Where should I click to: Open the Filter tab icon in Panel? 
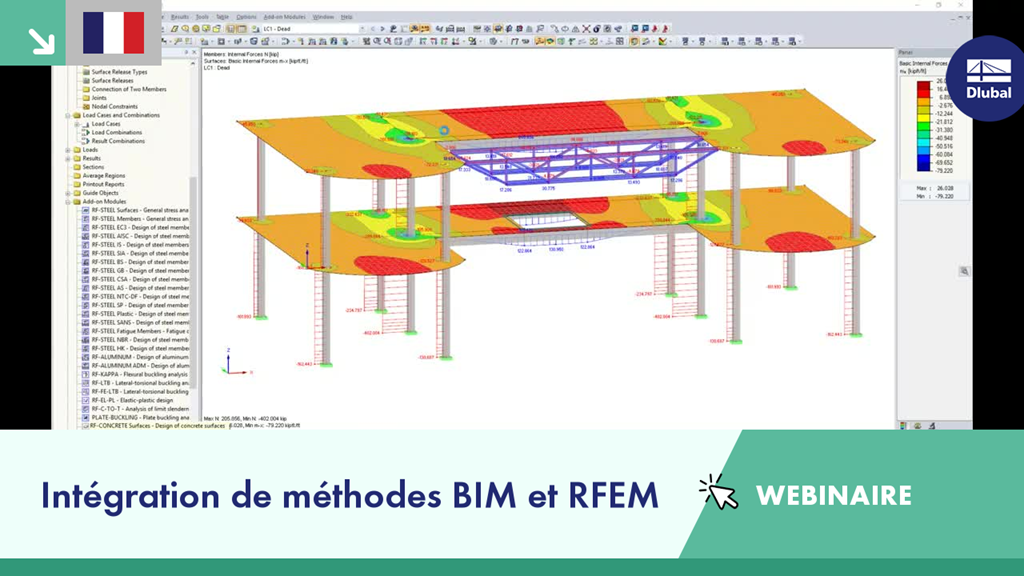[x=932, y=426]
